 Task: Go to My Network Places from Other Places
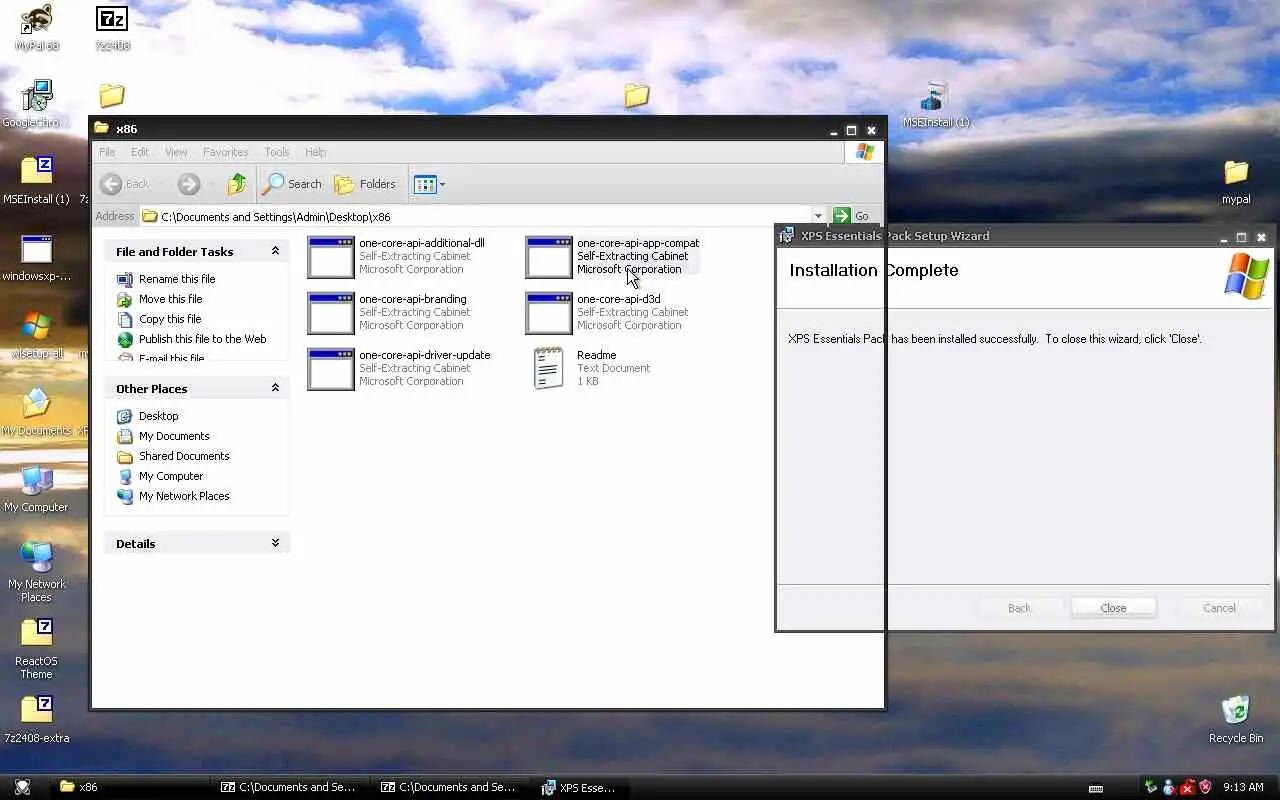(x=173, y=496)
